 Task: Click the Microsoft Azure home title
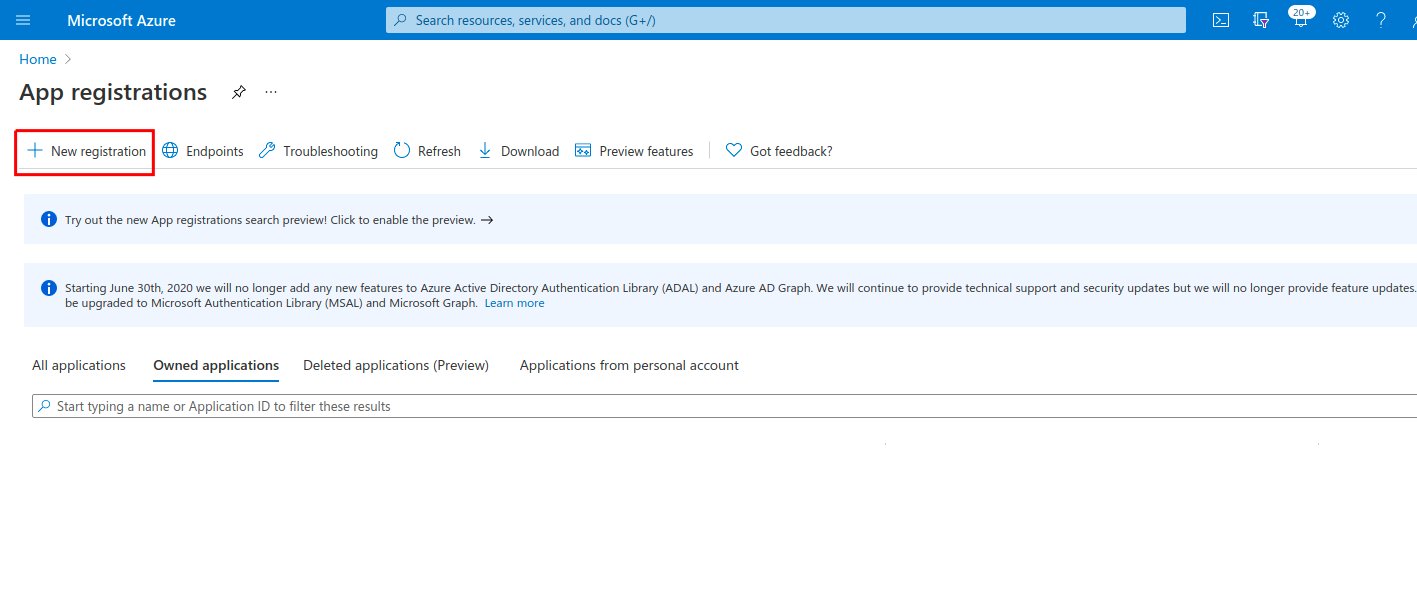[121, 20]
